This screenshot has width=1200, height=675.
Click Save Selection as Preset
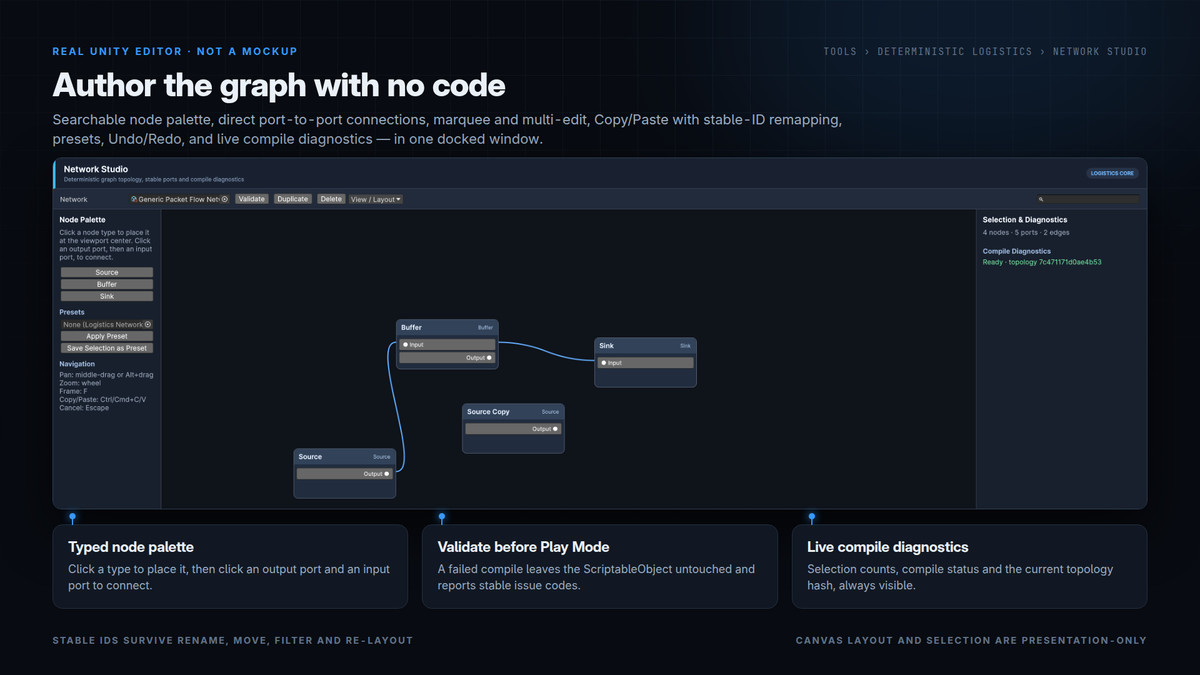point(107,348)
